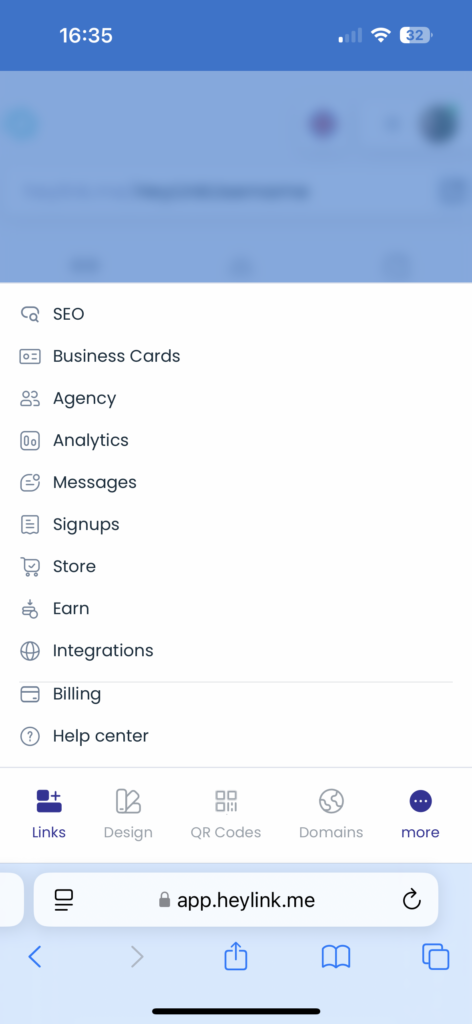Tap the app.heylink.me address bar
Screen dimensions: 472x1024
coord(236,900)
